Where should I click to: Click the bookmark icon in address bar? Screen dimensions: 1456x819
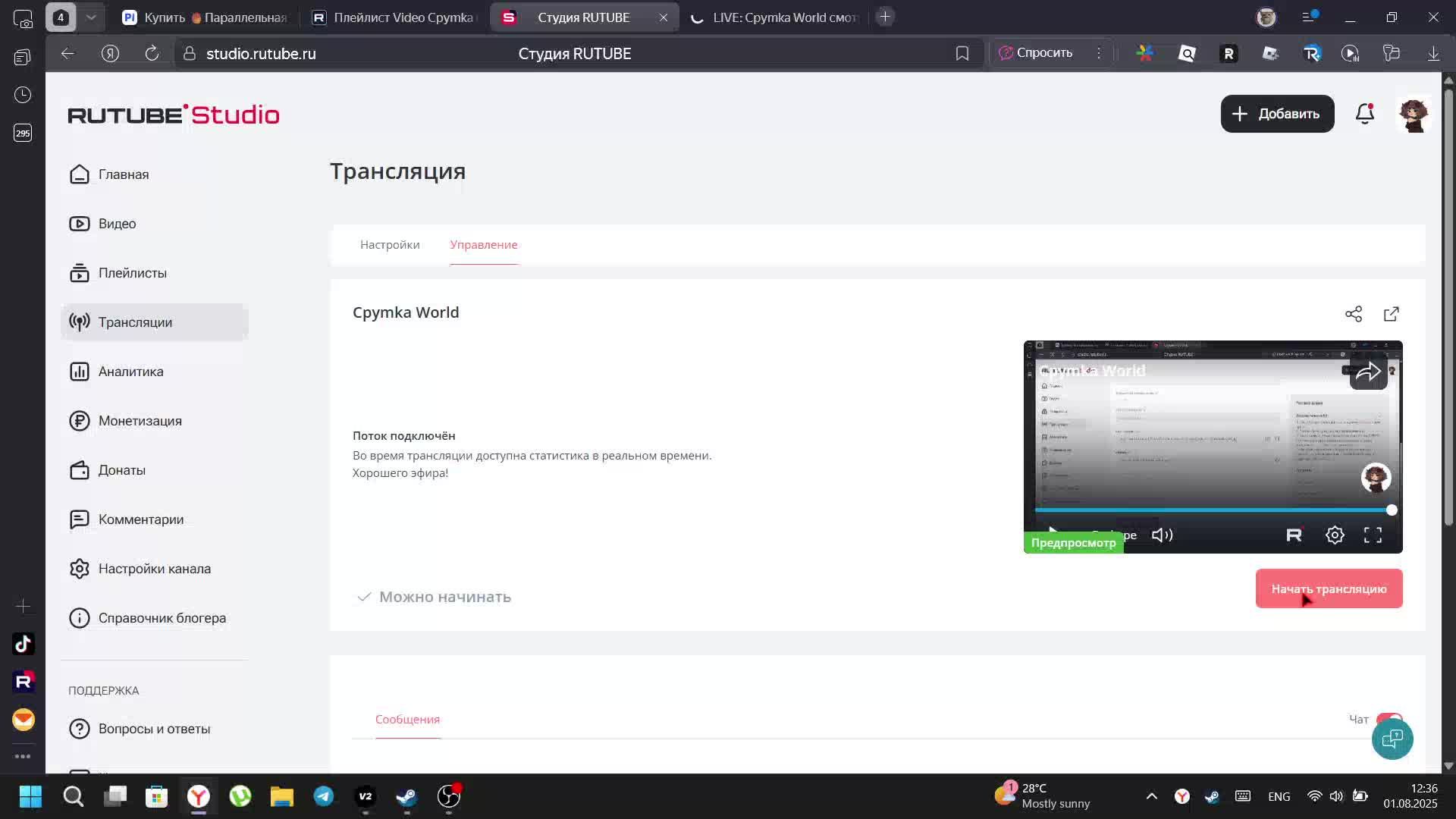coord(962,54)
